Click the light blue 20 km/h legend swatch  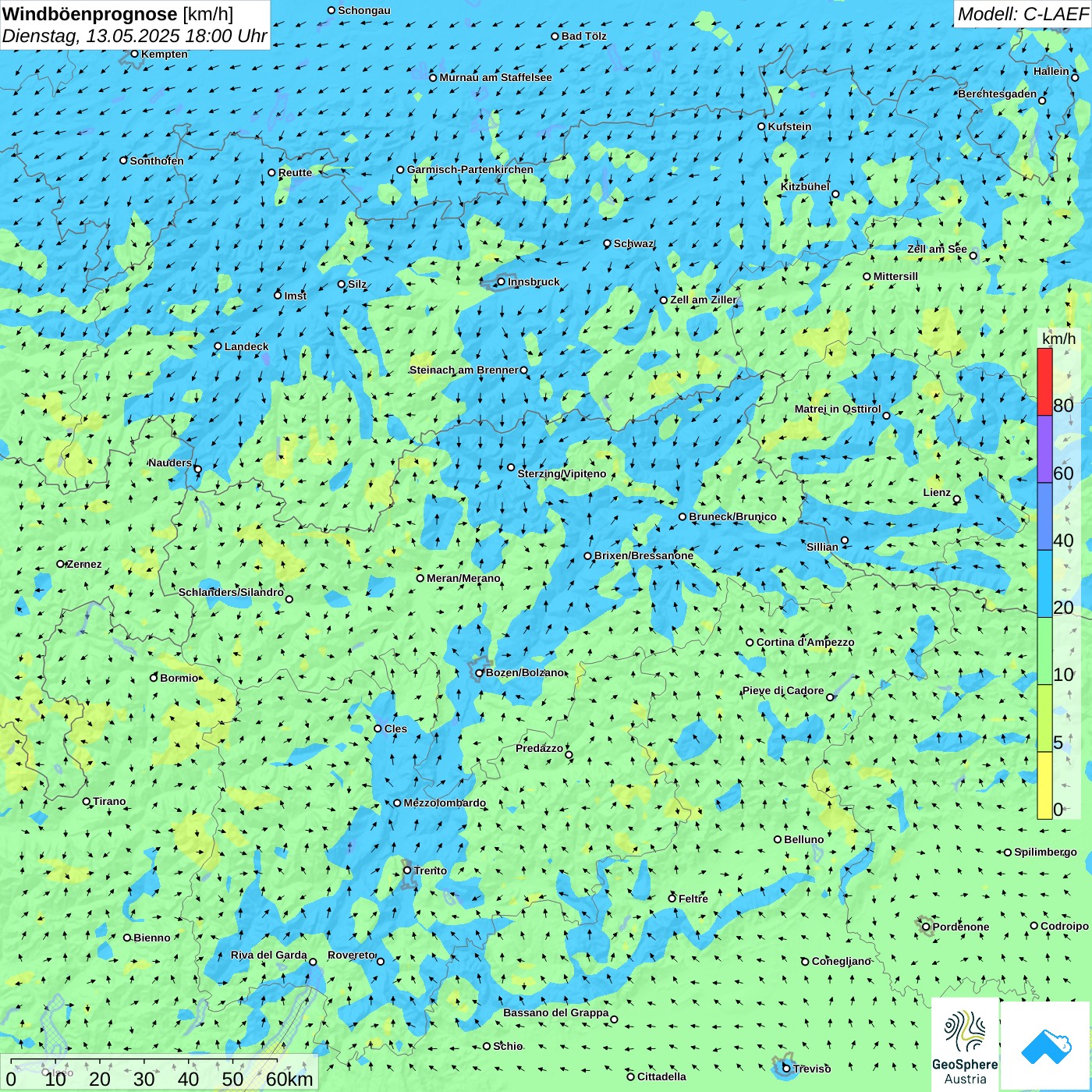point(1044,583)
